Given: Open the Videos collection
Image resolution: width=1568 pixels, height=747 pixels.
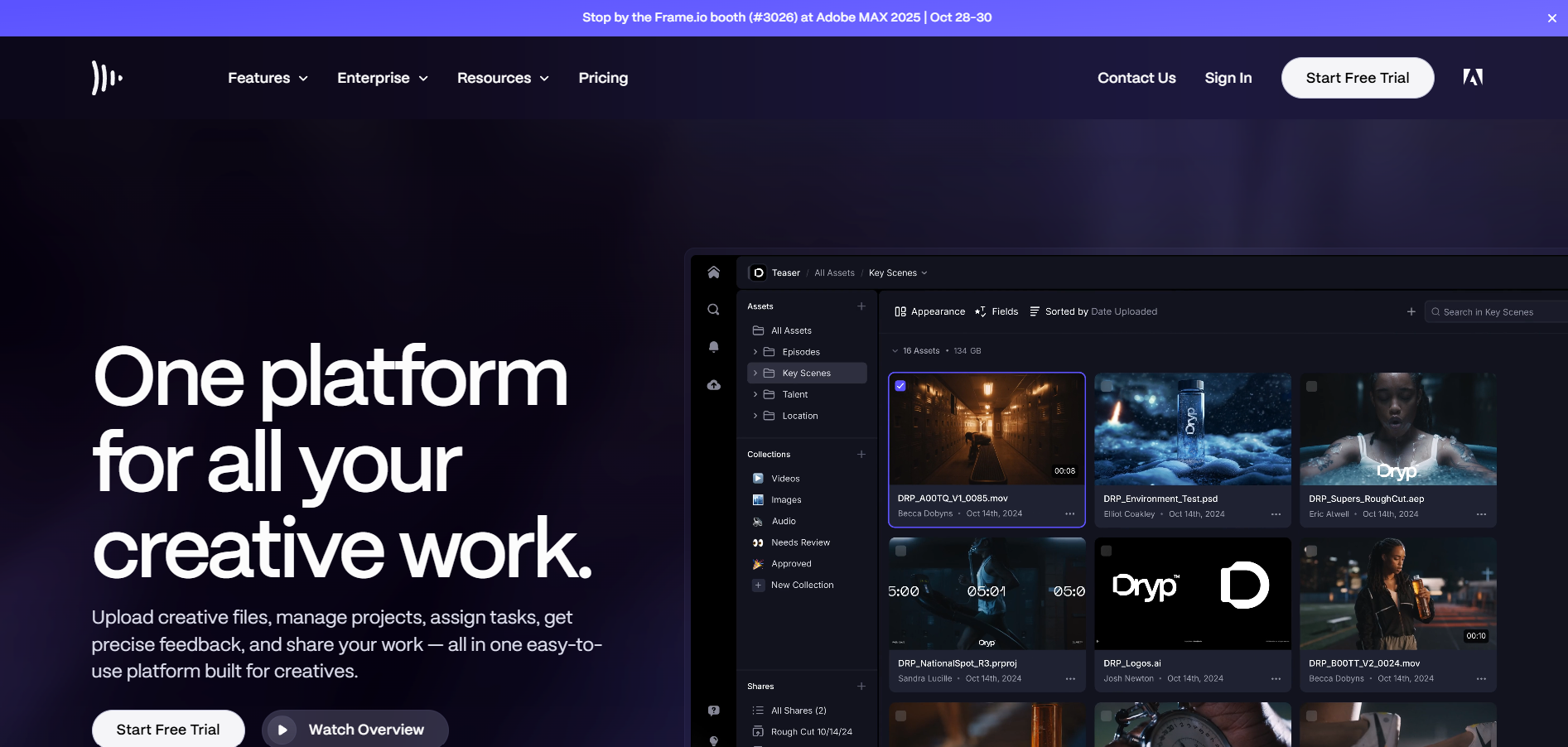Looking at the screenshot, I should [784, 478].
